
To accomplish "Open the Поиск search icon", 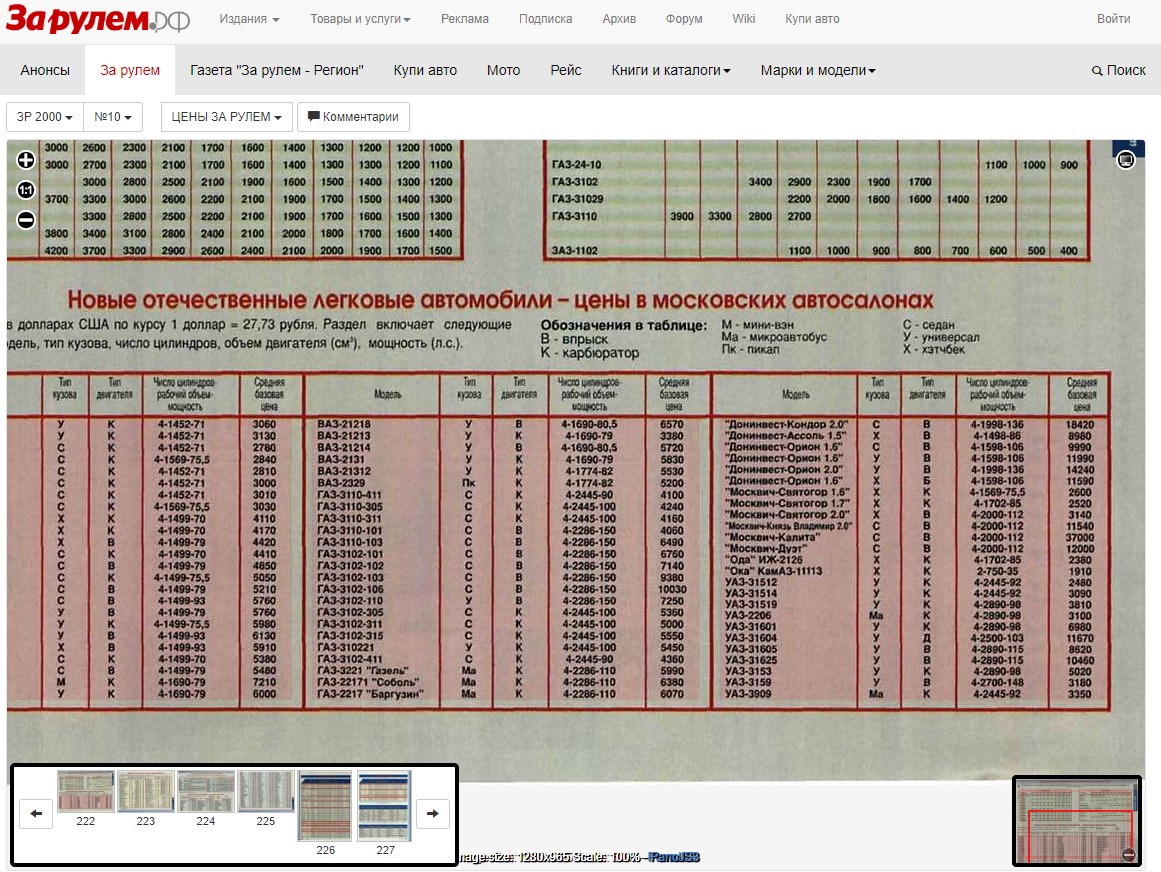I will click(1118, 70).
